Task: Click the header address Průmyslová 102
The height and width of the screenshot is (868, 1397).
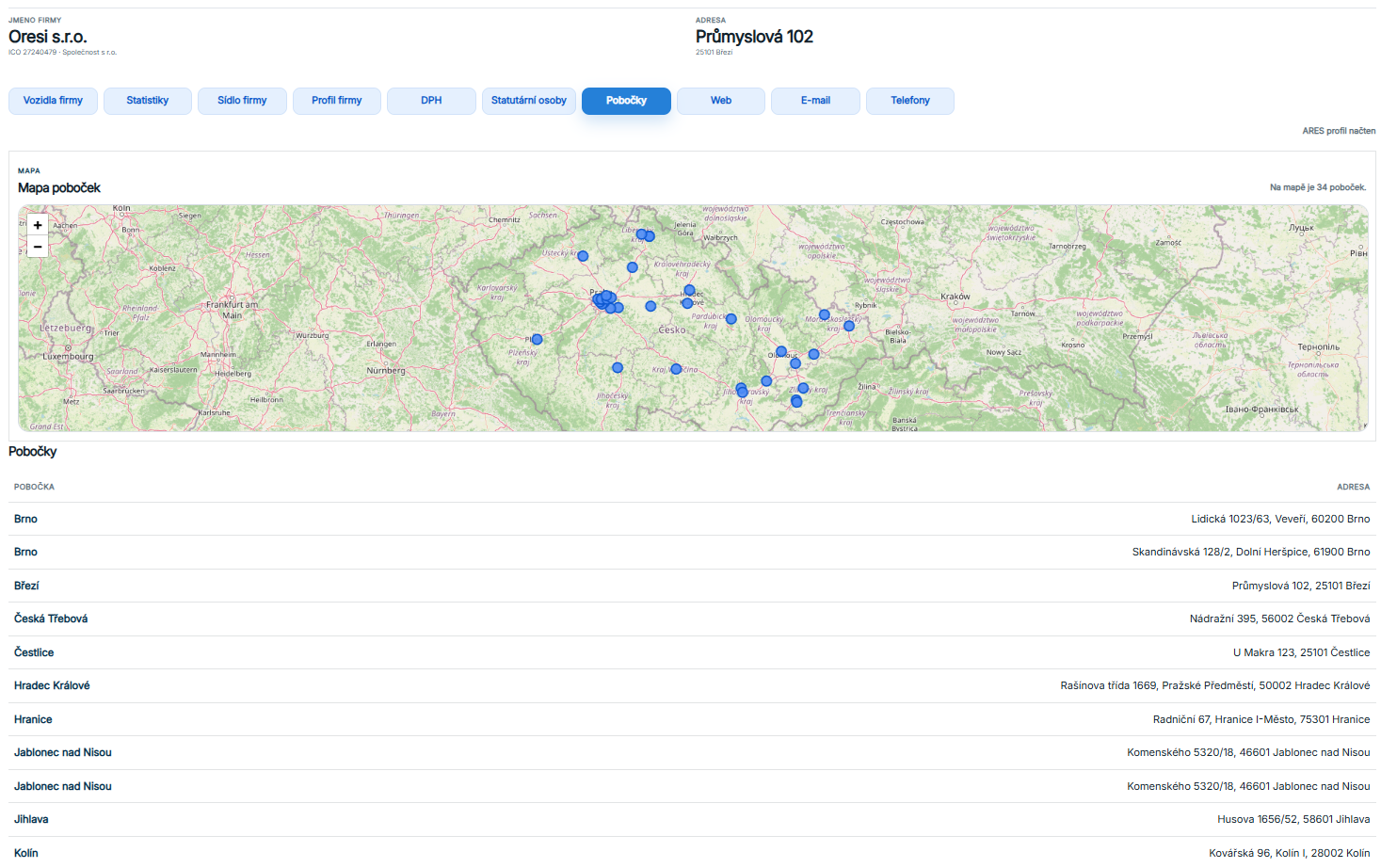Action: [754, 37]
